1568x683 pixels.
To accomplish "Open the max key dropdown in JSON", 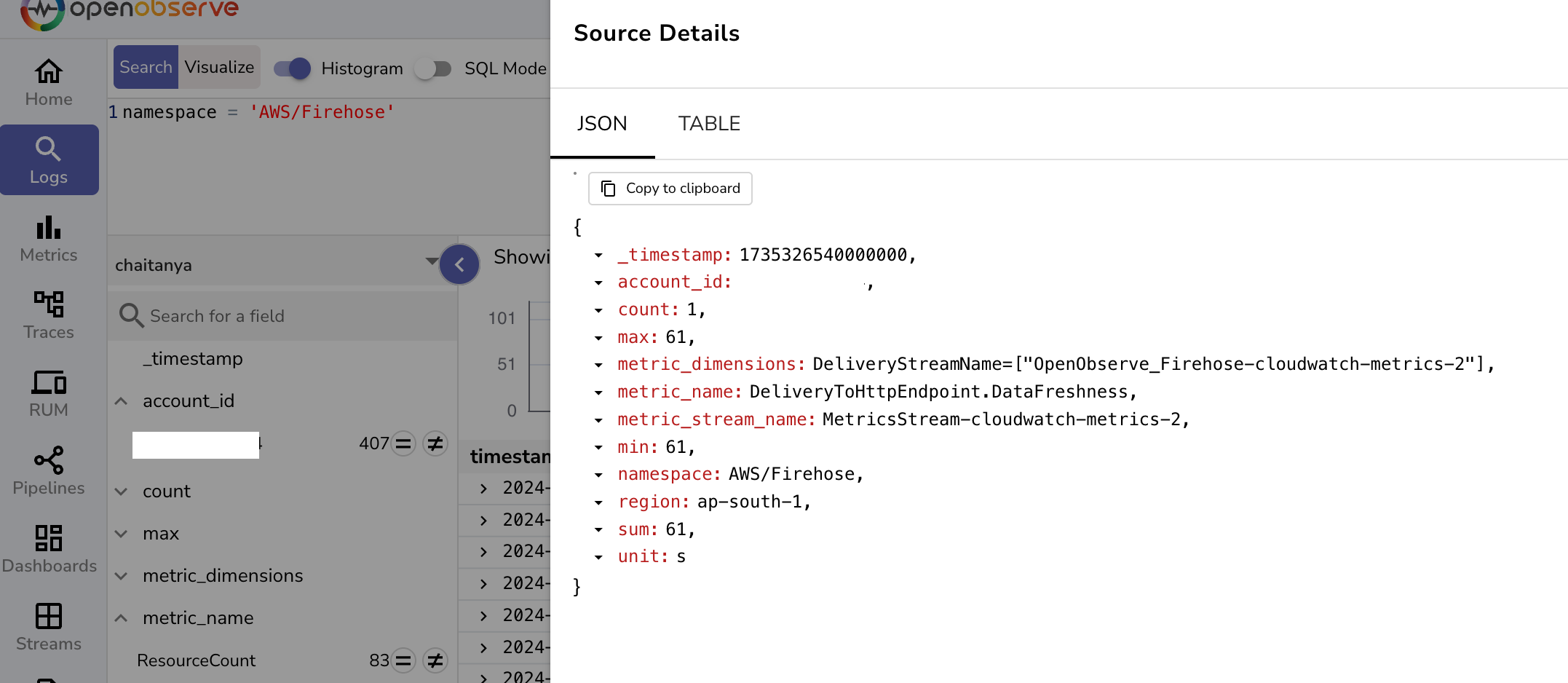I will (598, 338).
